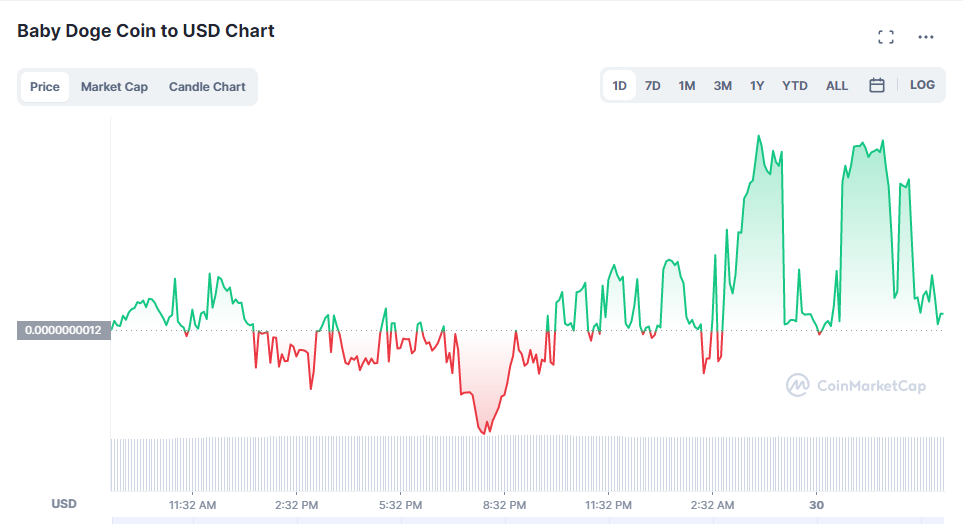The width and height of the screenshot is (963, 524).
Task: Click the USD currency label
Action: tap(64, 504)
